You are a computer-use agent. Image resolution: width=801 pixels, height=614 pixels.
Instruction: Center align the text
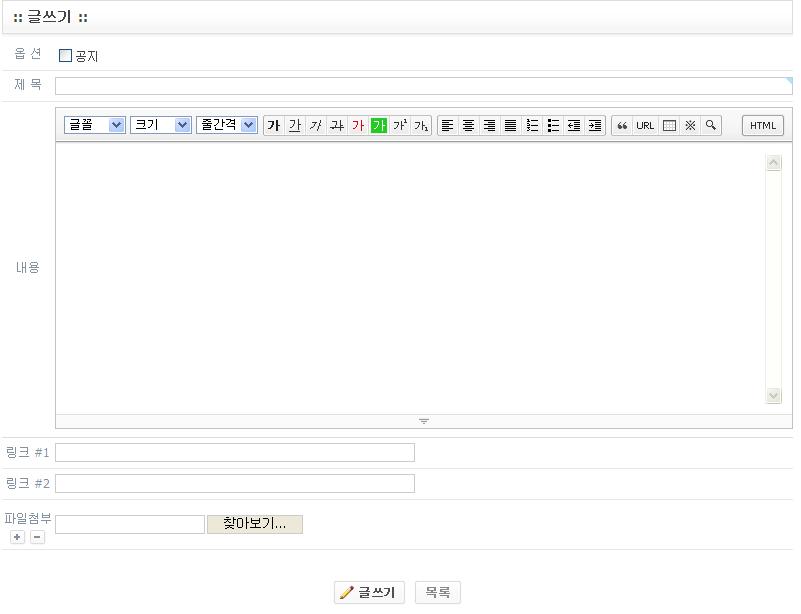click(x=468, y=126)
